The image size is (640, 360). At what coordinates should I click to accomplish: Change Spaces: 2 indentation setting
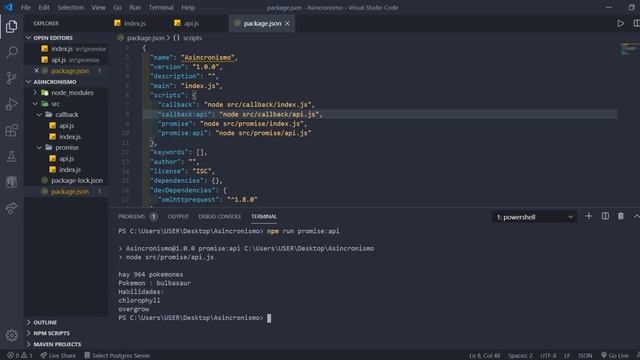(520, 356)
